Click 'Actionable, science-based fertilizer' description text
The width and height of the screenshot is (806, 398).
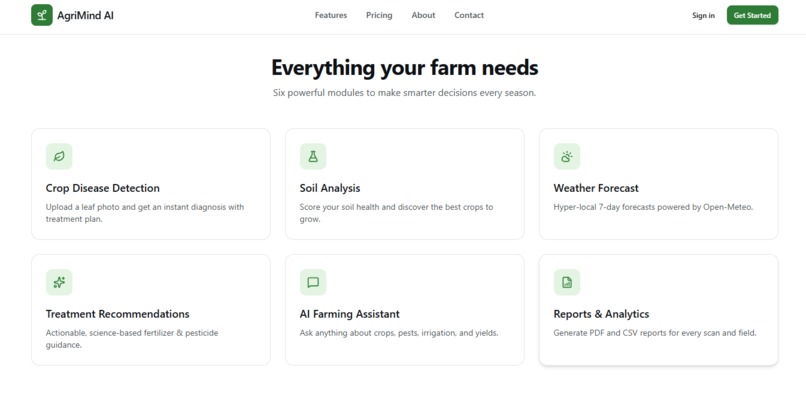click(x=132, y=339)
